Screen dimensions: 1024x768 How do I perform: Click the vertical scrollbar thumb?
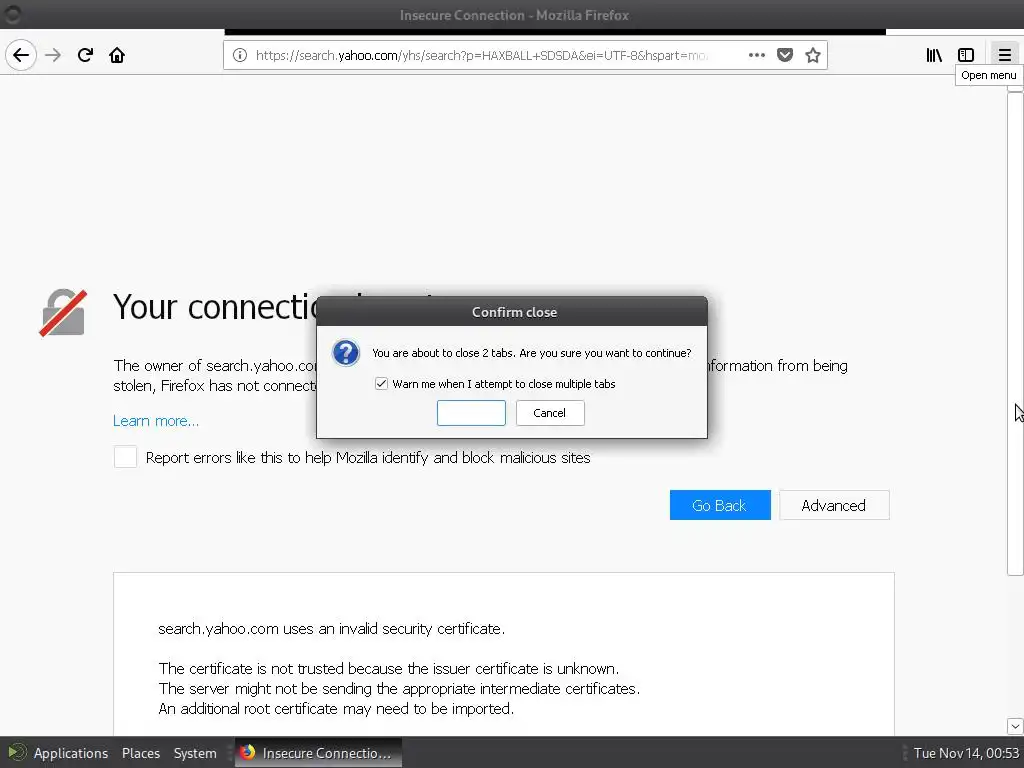(x=1015, y=334)
